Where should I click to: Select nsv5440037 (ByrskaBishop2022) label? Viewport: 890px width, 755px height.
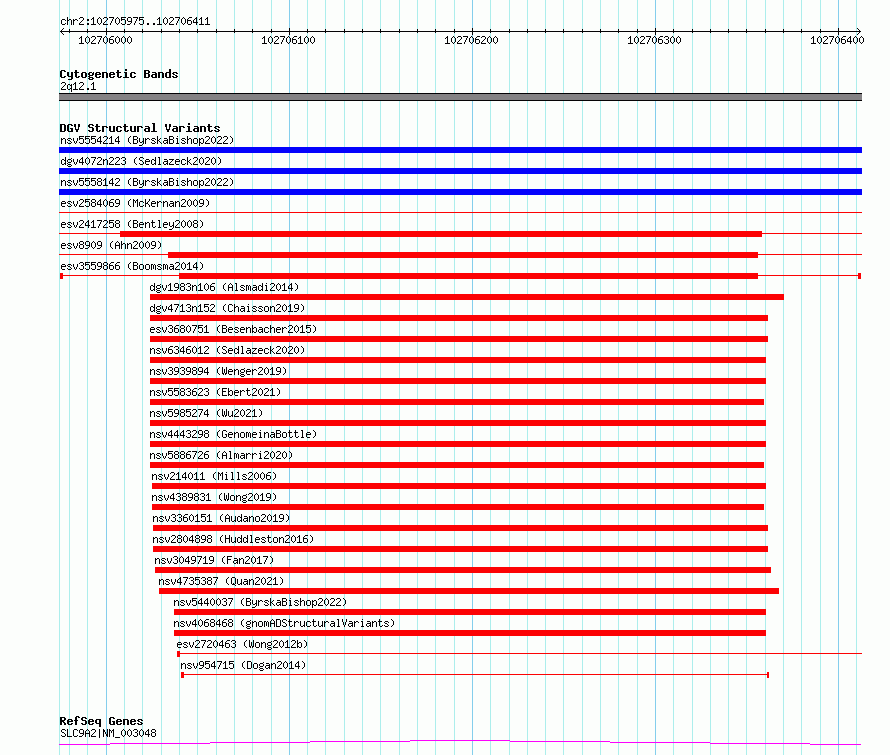click(x=260, y=602)
